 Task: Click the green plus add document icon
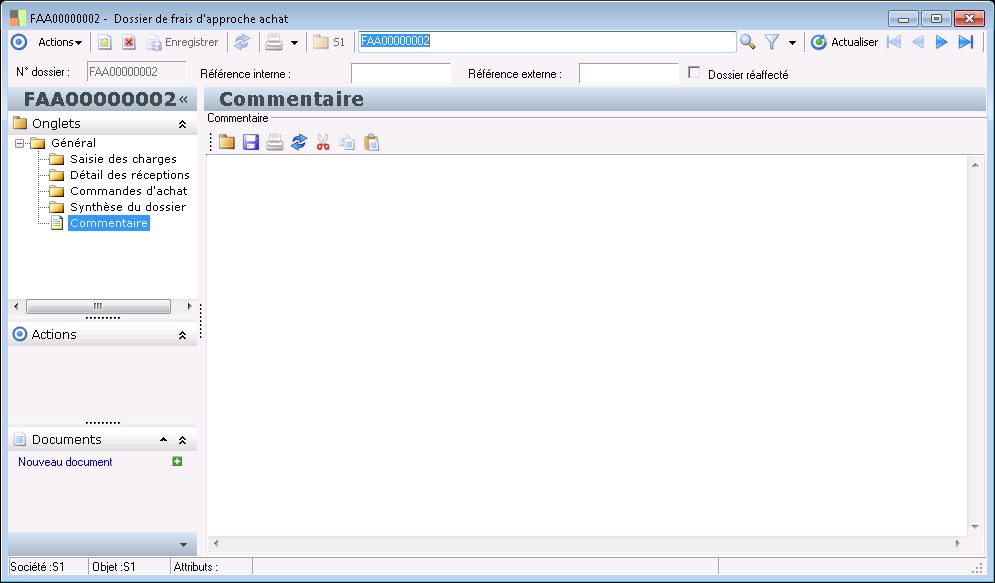click(x=178, y=461)
